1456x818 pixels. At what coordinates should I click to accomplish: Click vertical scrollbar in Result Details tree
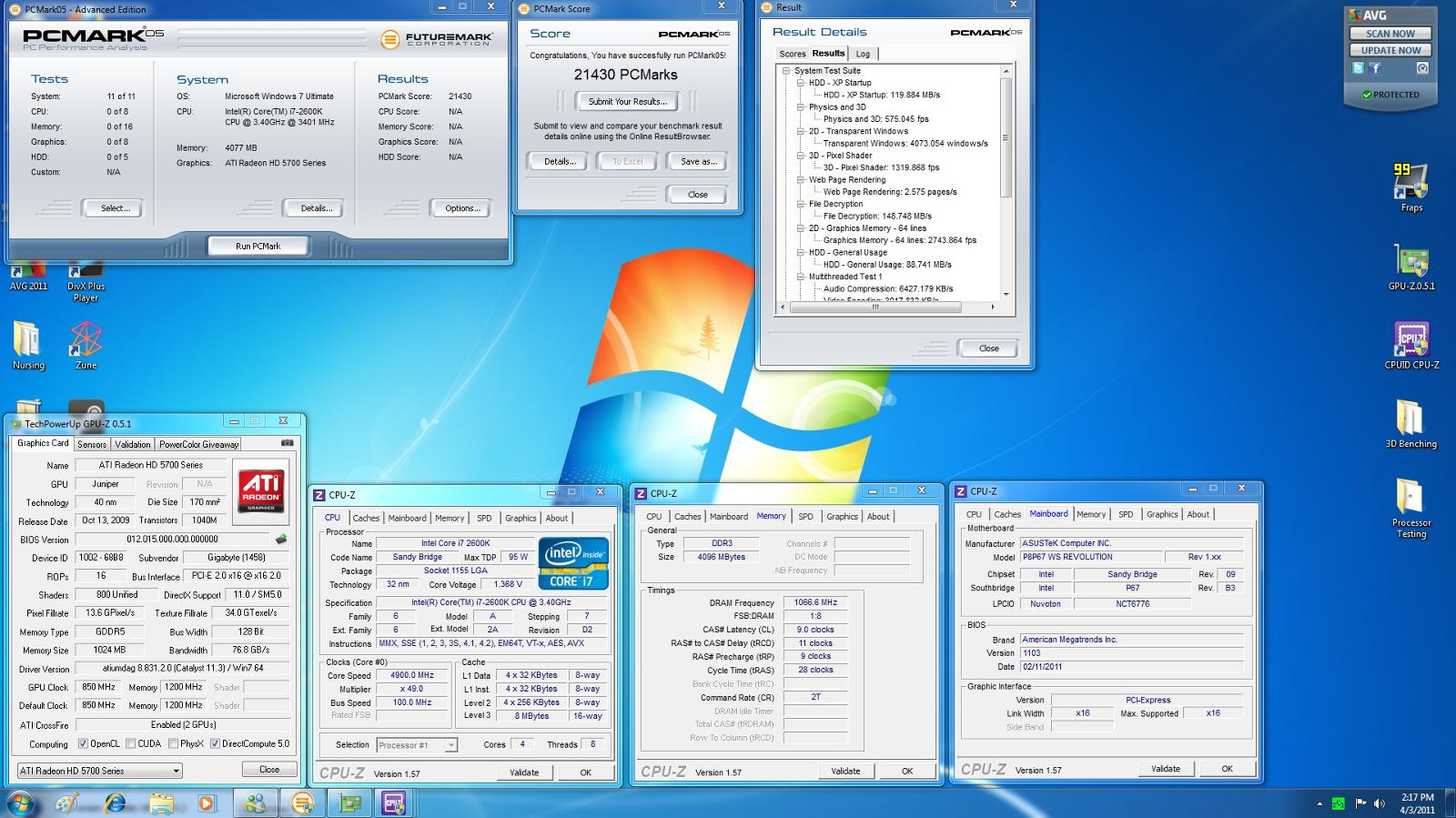(1006, 138)
